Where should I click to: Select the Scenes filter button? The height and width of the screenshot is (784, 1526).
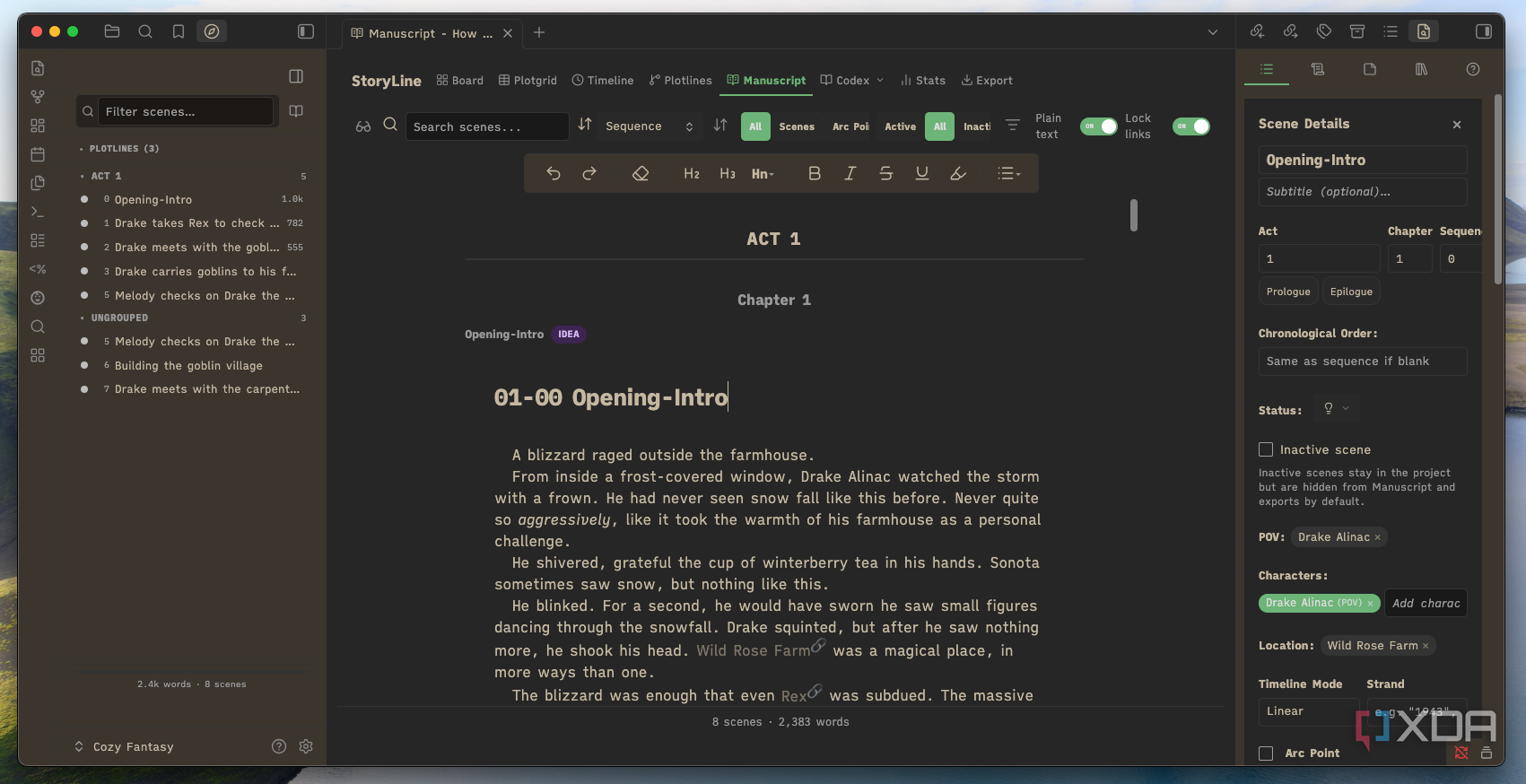pyautogui.click(x=797, y=126)
